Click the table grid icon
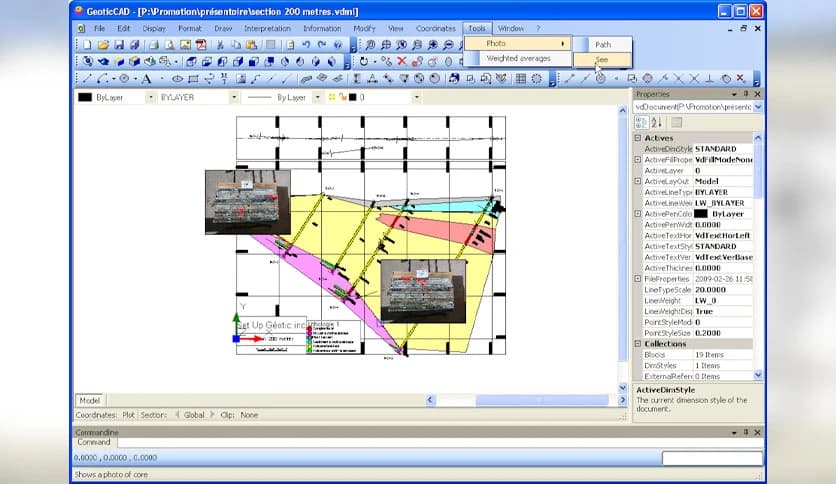 click(521, 79)
